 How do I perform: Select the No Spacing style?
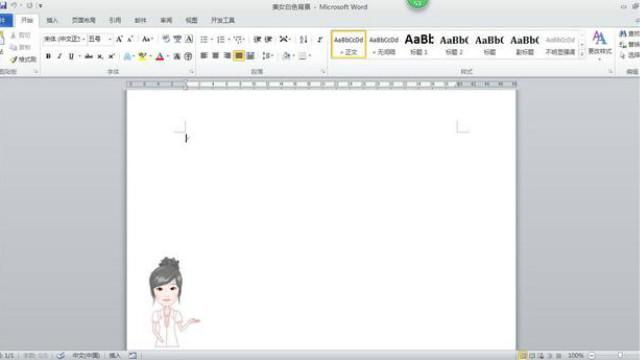pos(384,44)
